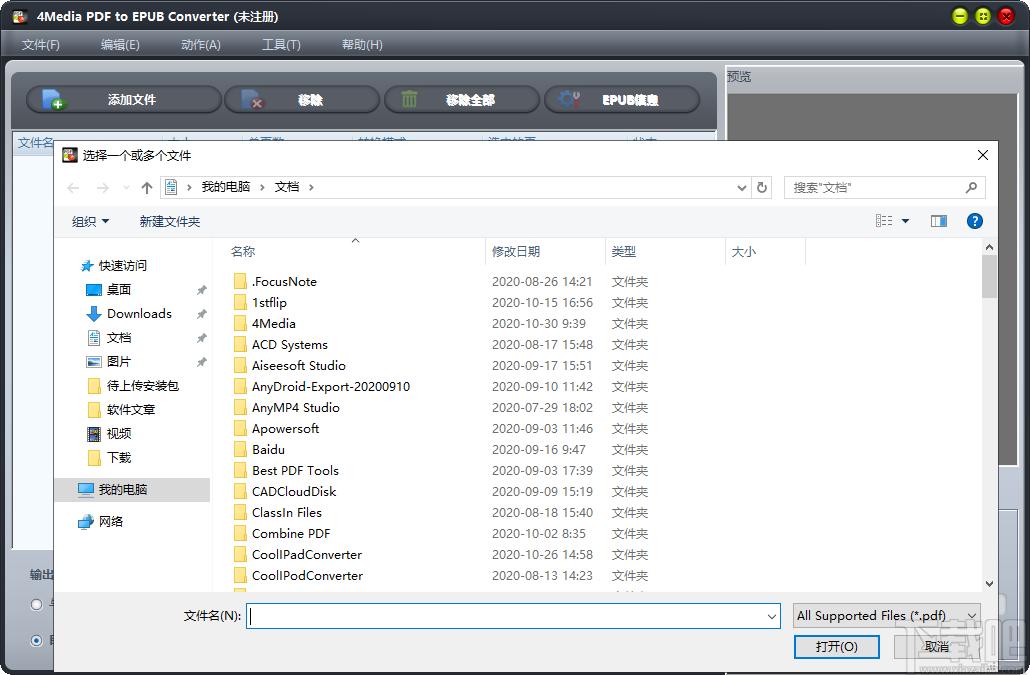Open All Supported Files type dropdown
This screenshot has height=675, width=1030.
tap(886, 616)
